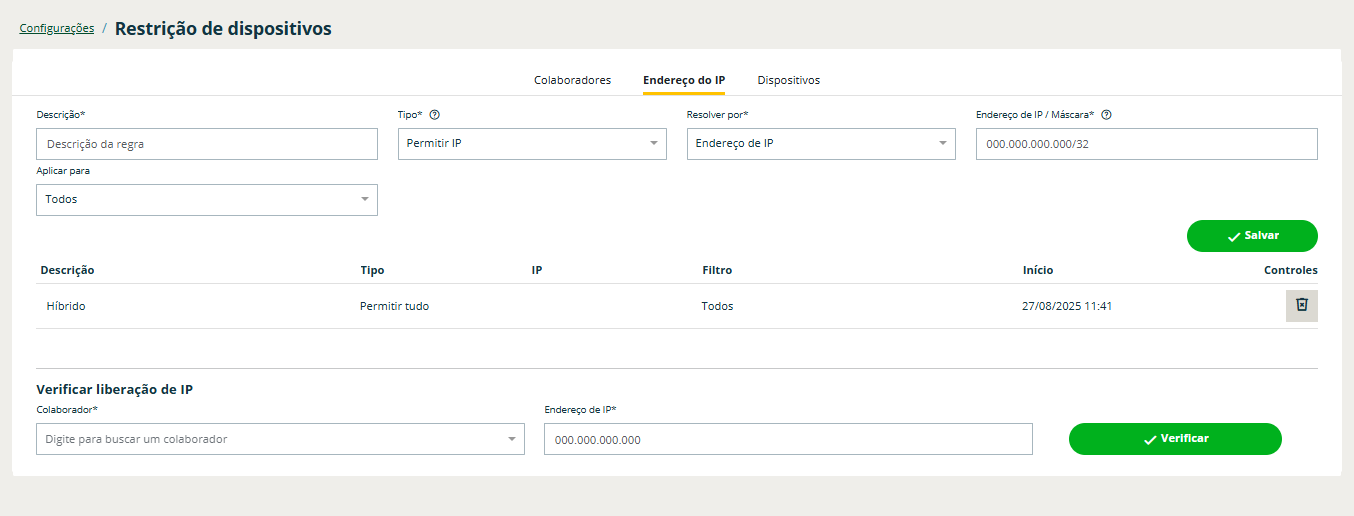Click the Início column header
The height and width of the screenshot is (516, 1354).
1037,270
